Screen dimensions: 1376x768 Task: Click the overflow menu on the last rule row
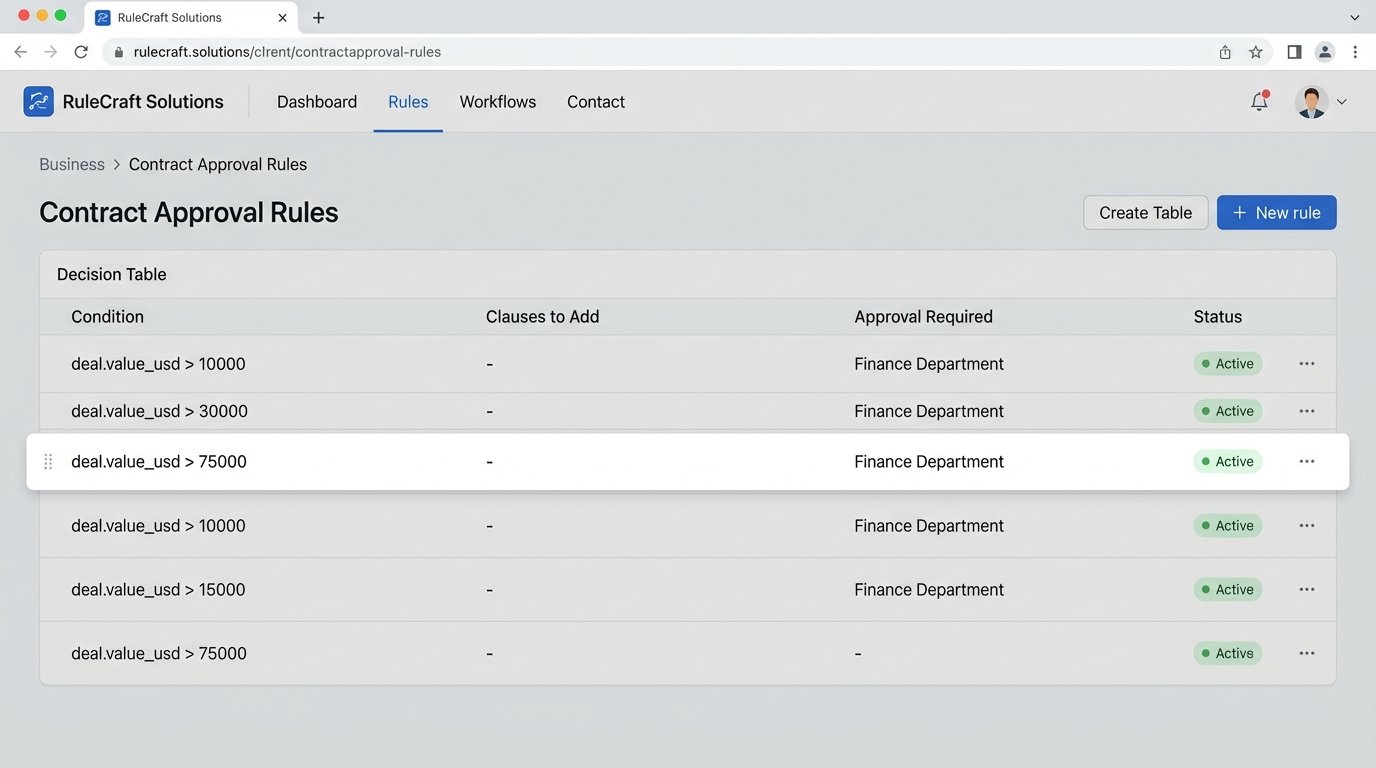point(1306,653)
